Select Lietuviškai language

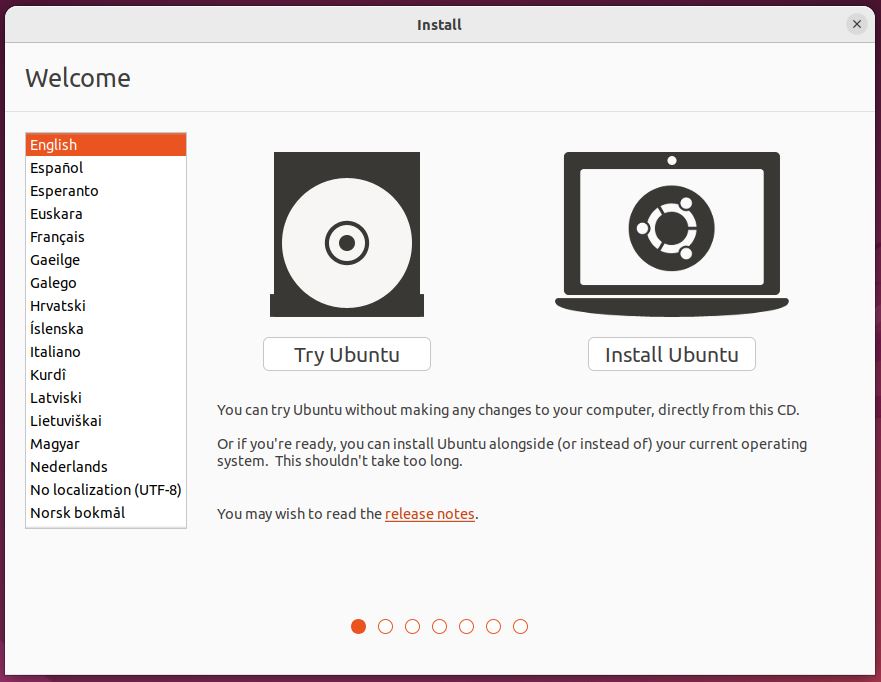(106, 421)
